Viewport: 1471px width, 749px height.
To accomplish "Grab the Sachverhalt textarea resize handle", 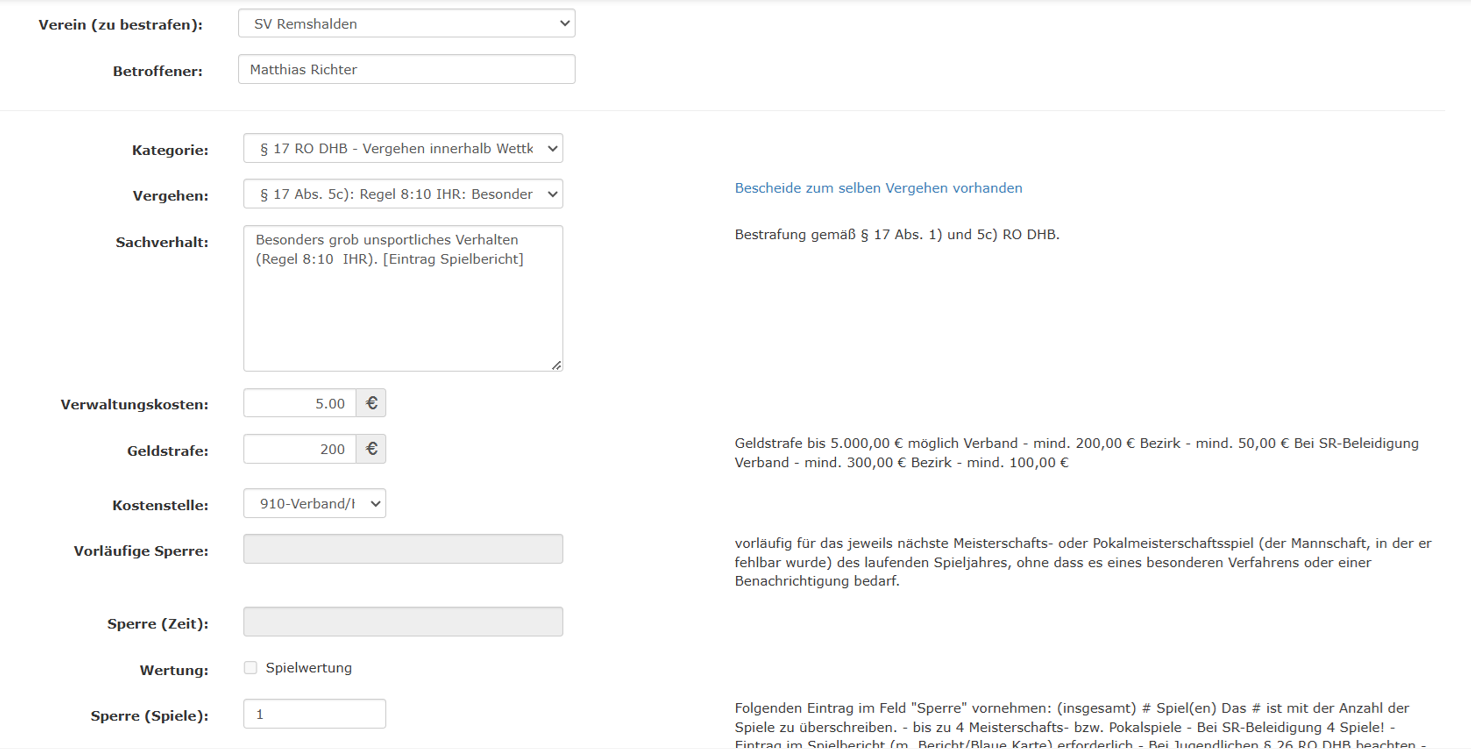I will [x=556, y=365].
